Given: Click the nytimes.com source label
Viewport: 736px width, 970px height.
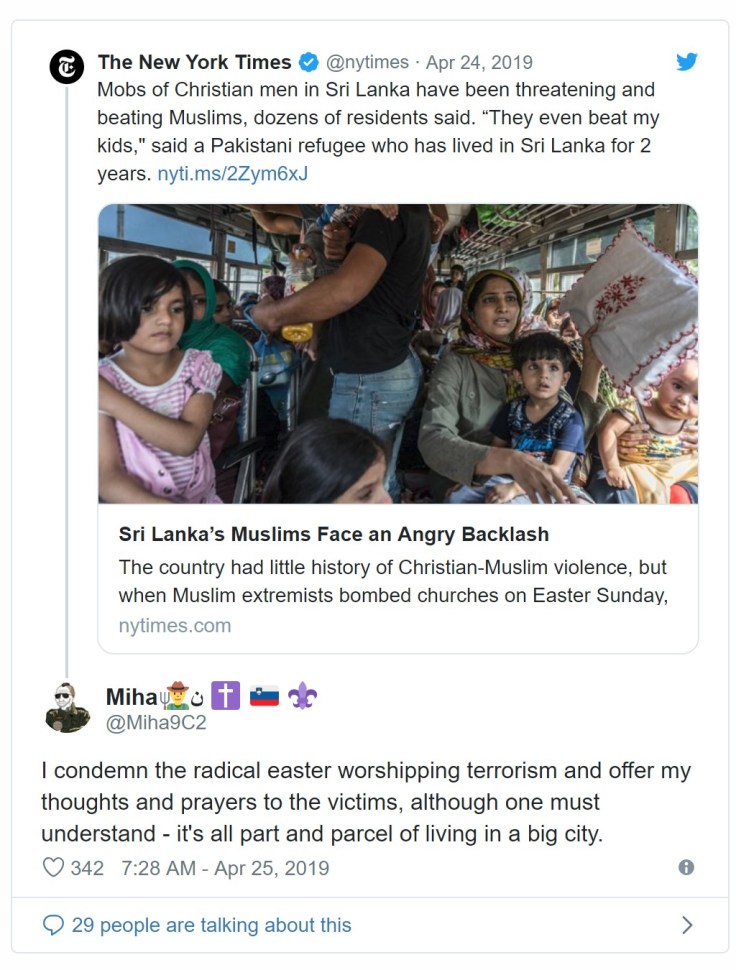Looking at the screenshot, I should [x=175, y=626].
